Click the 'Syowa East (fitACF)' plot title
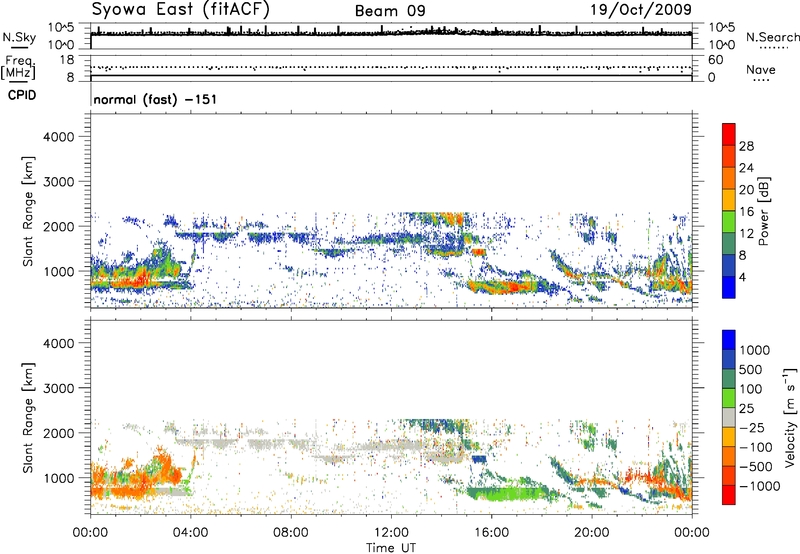 pyautogui.click(x=181, y=10)
